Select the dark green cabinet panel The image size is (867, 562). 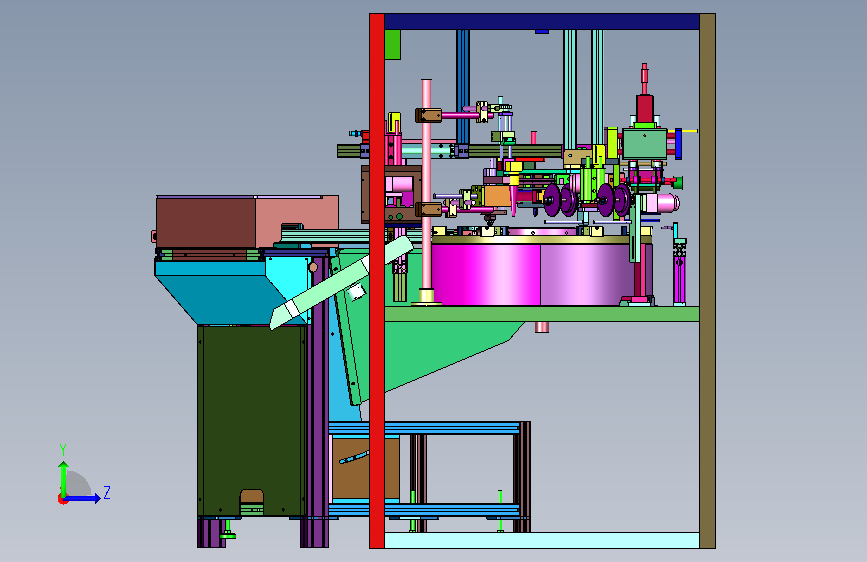(252, 420)
